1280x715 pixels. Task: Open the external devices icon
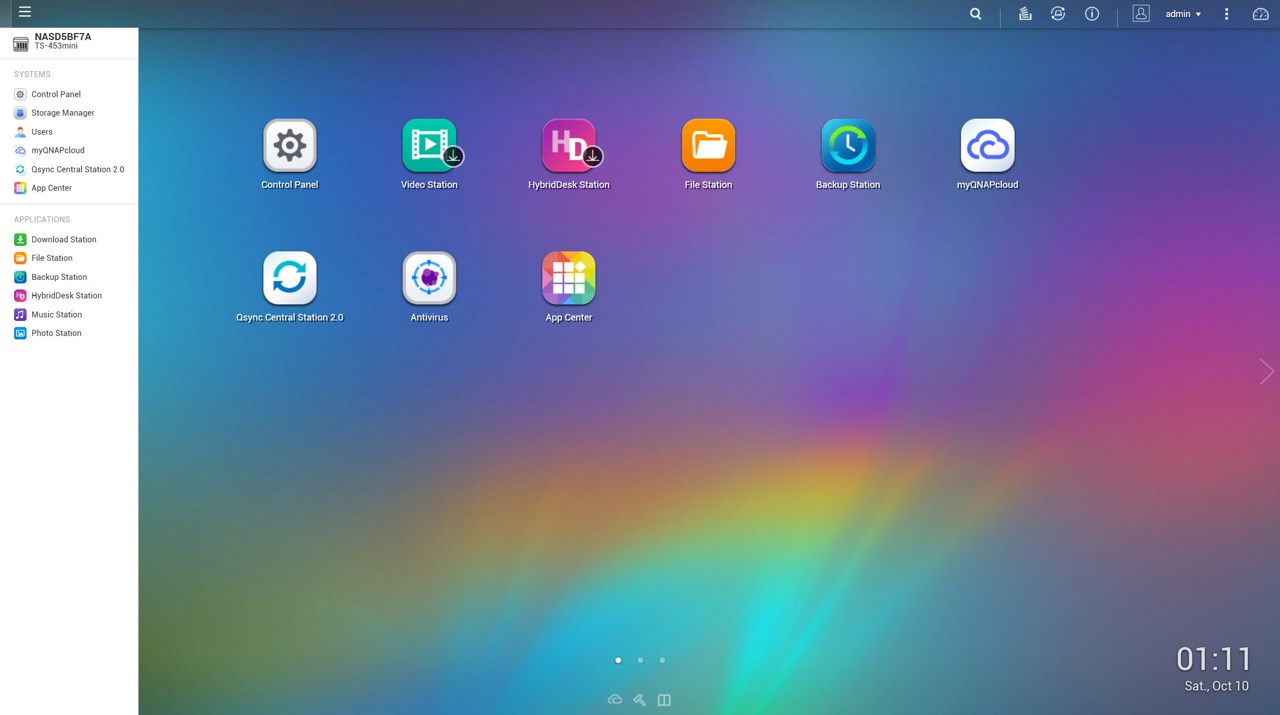(x=1058, y=14)
